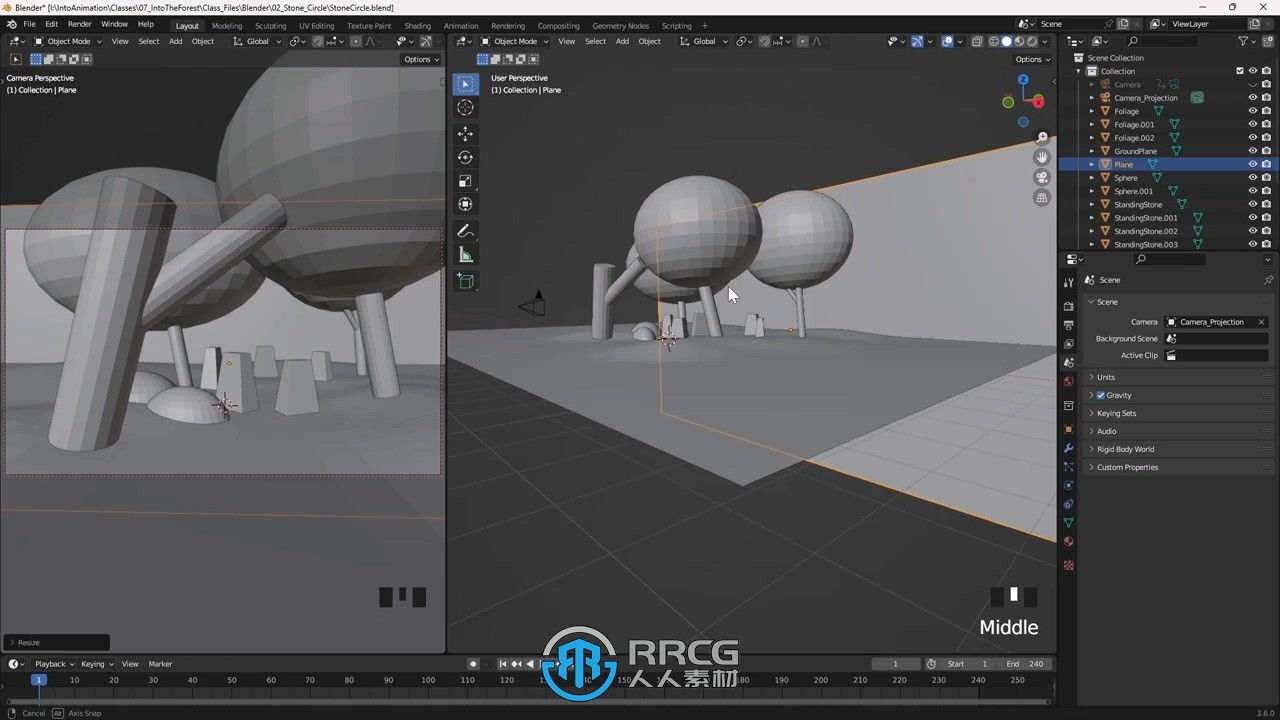This screenshot has height=720, width=1280.
Task: Toggle camera view with camera gizmo icon
Action: 1042,178
